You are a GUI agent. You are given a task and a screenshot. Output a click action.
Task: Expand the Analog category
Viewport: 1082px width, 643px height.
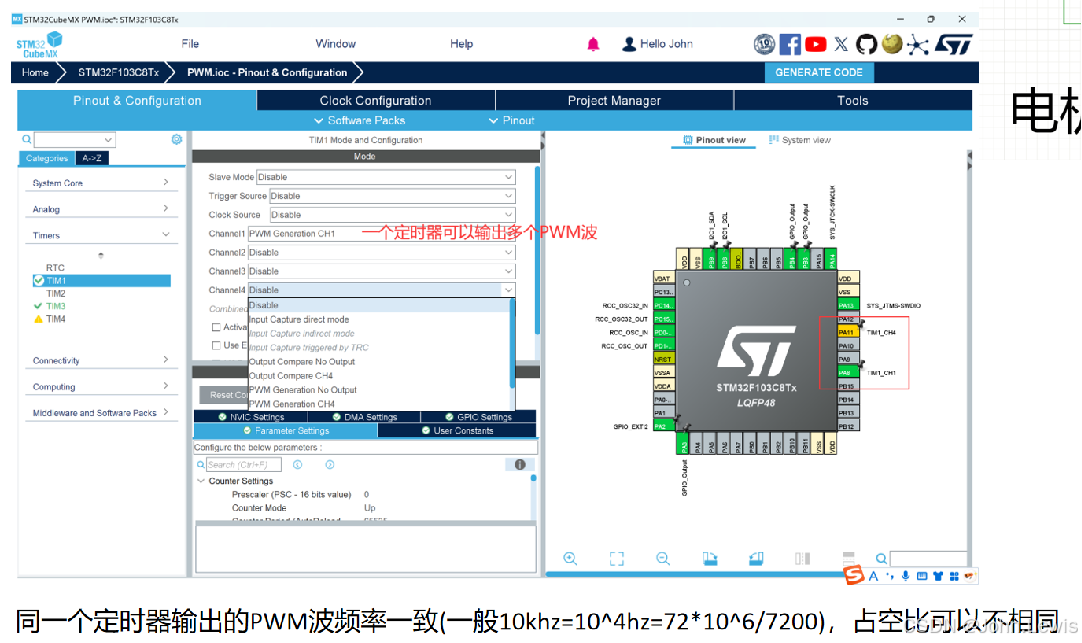point(101,209)
